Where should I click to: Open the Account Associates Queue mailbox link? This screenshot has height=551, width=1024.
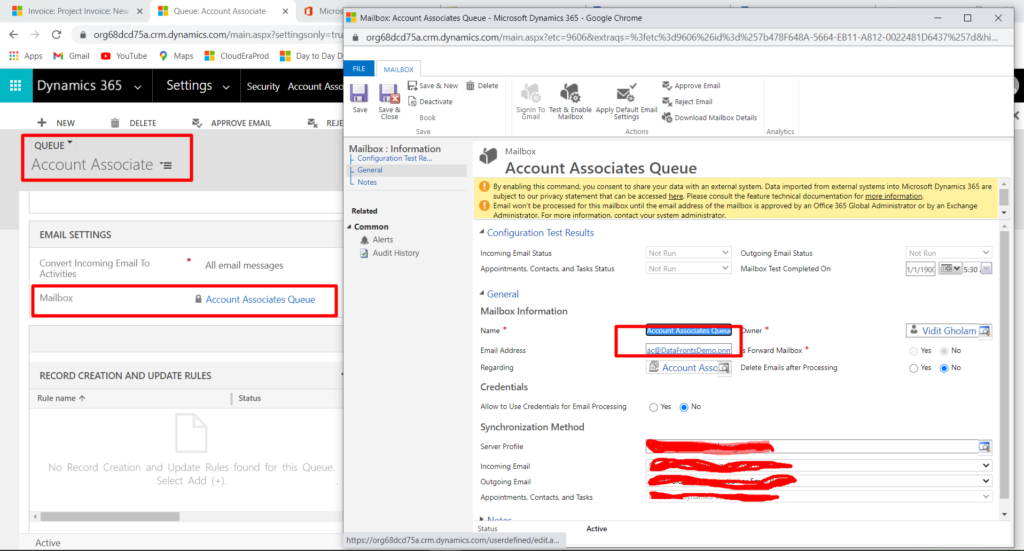(260, 299)
